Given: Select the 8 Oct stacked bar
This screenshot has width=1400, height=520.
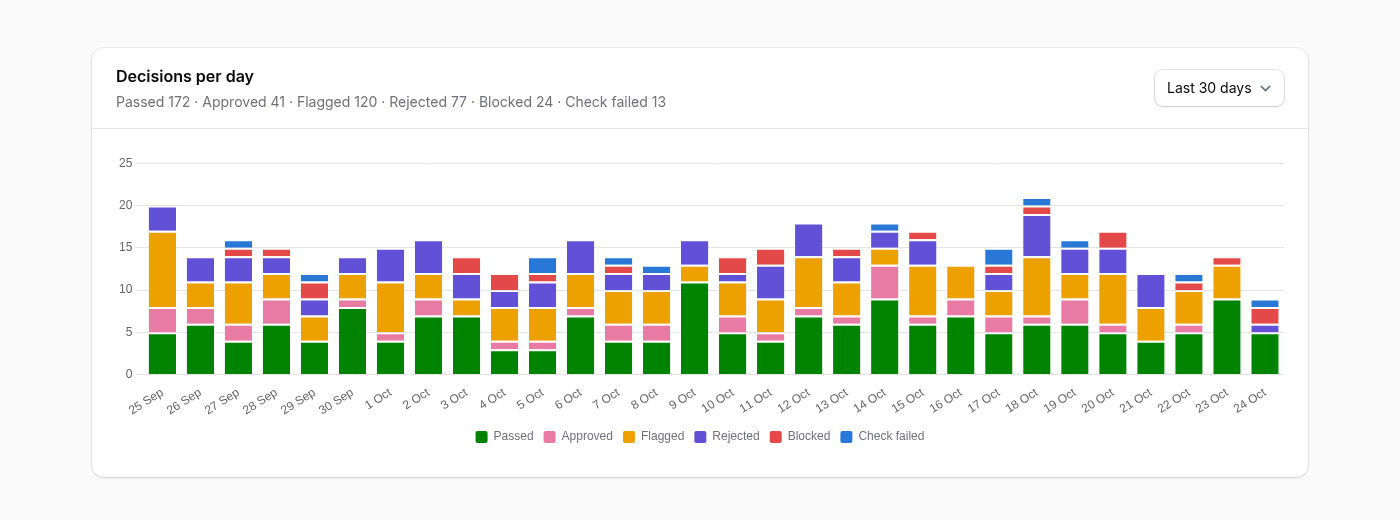Looking at the screenshot, I should [x=657, y=320].
